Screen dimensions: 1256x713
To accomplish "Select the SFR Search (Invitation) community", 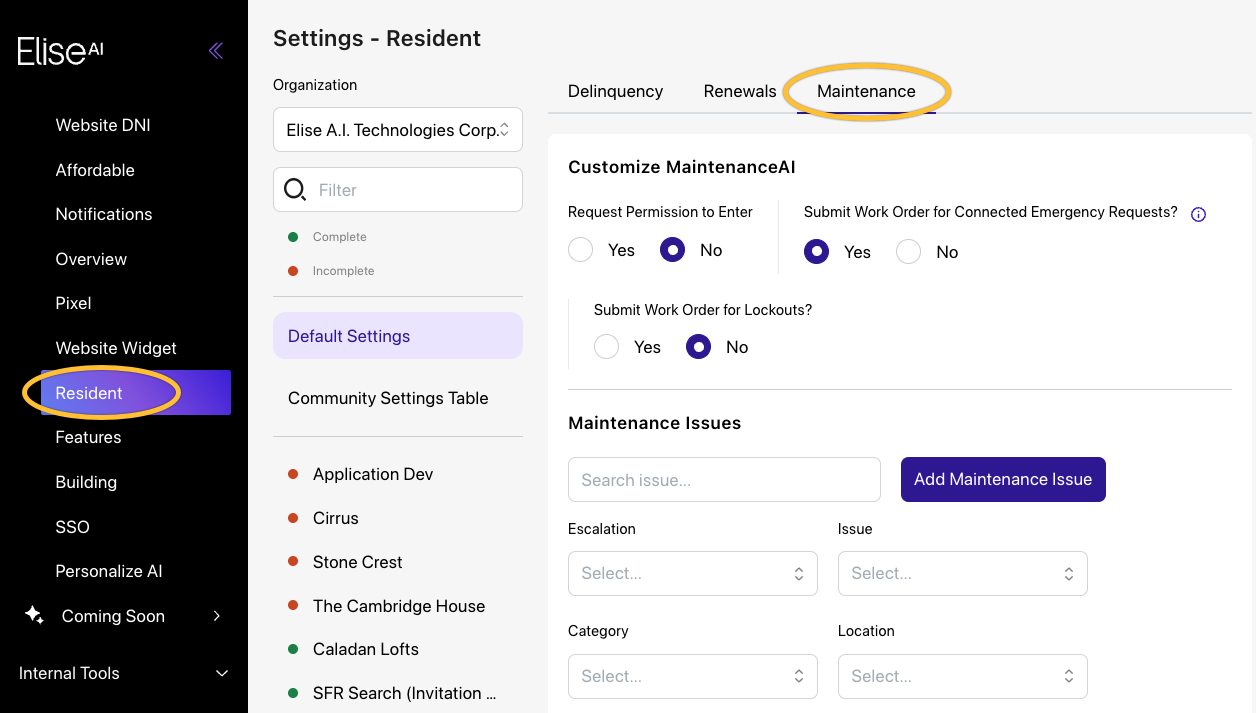I will [404, 693].
